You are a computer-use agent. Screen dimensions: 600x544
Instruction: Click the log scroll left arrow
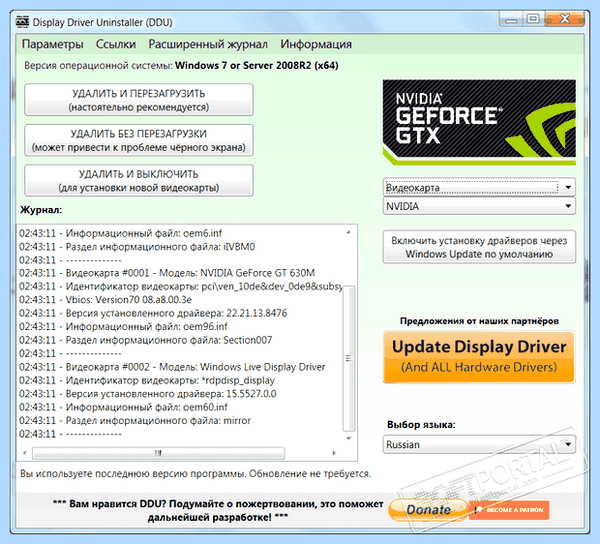pyautogui.click(x=24, y=453)
